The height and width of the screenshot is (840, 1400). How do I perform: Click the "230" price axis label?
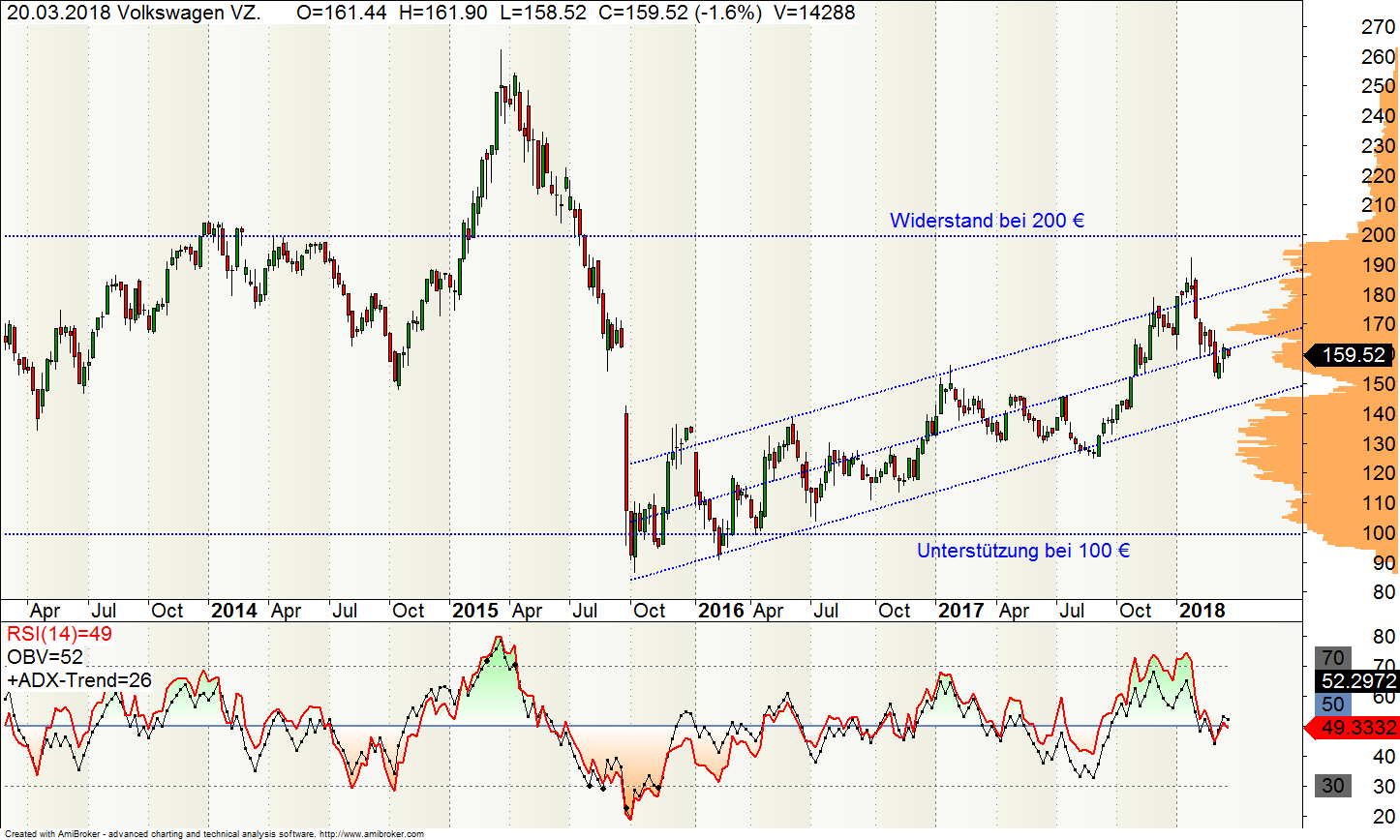(1379, 147)
